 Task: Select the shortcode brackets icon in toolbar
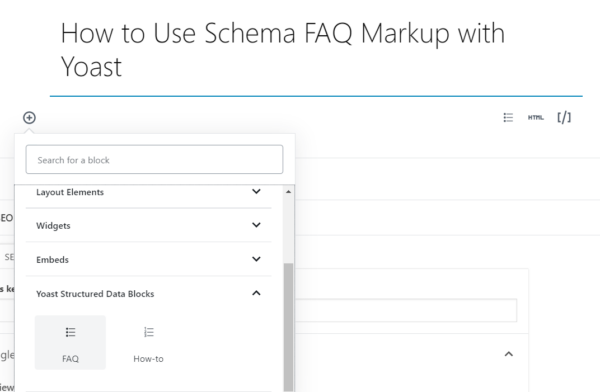(x=564, y=118)
